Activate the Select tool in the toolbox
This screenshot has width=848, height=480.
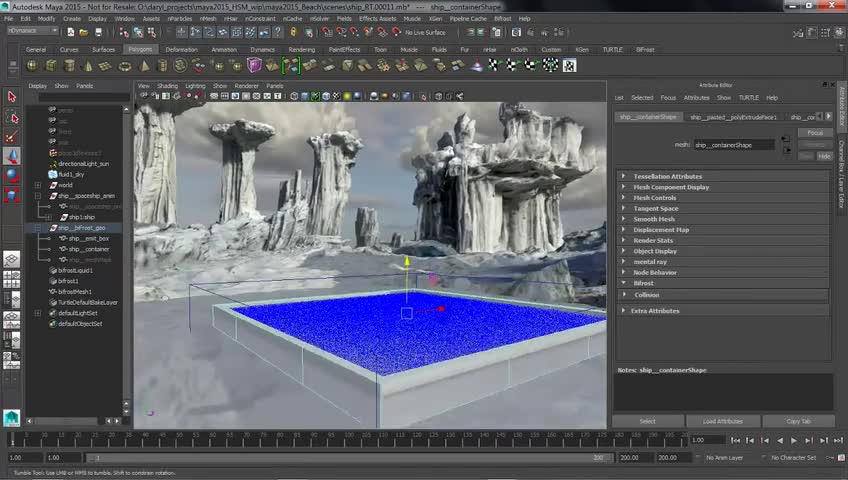point(12,97)
